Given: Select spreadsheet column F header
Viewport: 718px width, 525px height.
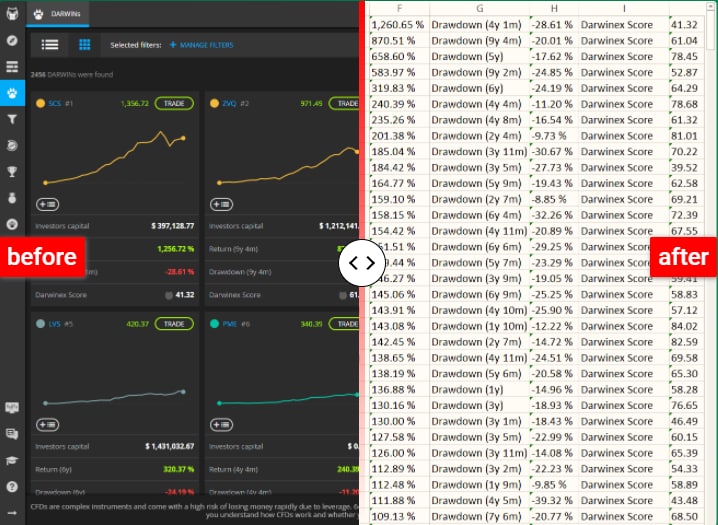Looking at the screenshot, I should 399,8.
